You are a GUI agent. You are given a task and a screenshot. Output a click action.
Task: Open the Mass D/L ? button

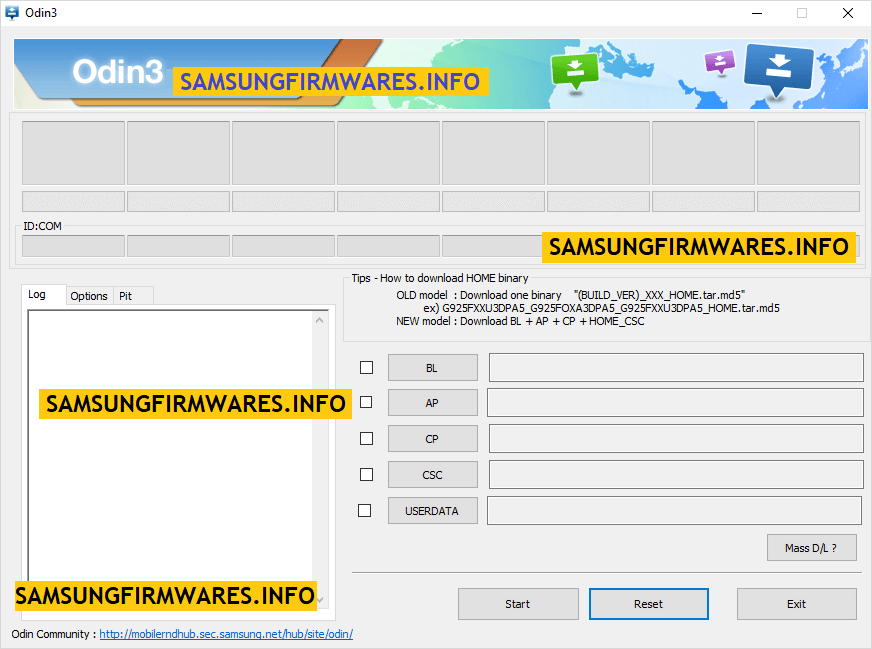click(811, 548)
